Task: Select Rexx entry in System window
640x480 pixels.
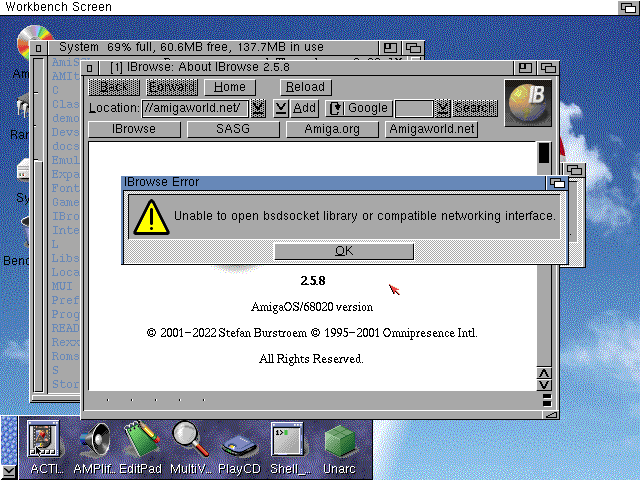Action: [x=65, y=342]
